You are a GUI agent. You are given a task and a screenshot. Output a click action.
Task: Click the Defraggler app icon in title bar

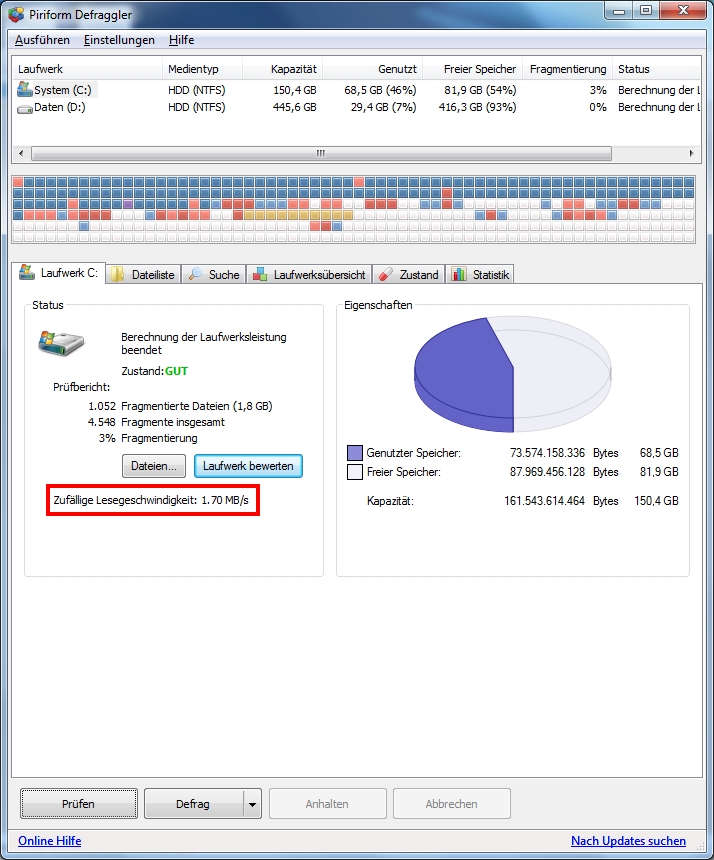click(16, 14)
